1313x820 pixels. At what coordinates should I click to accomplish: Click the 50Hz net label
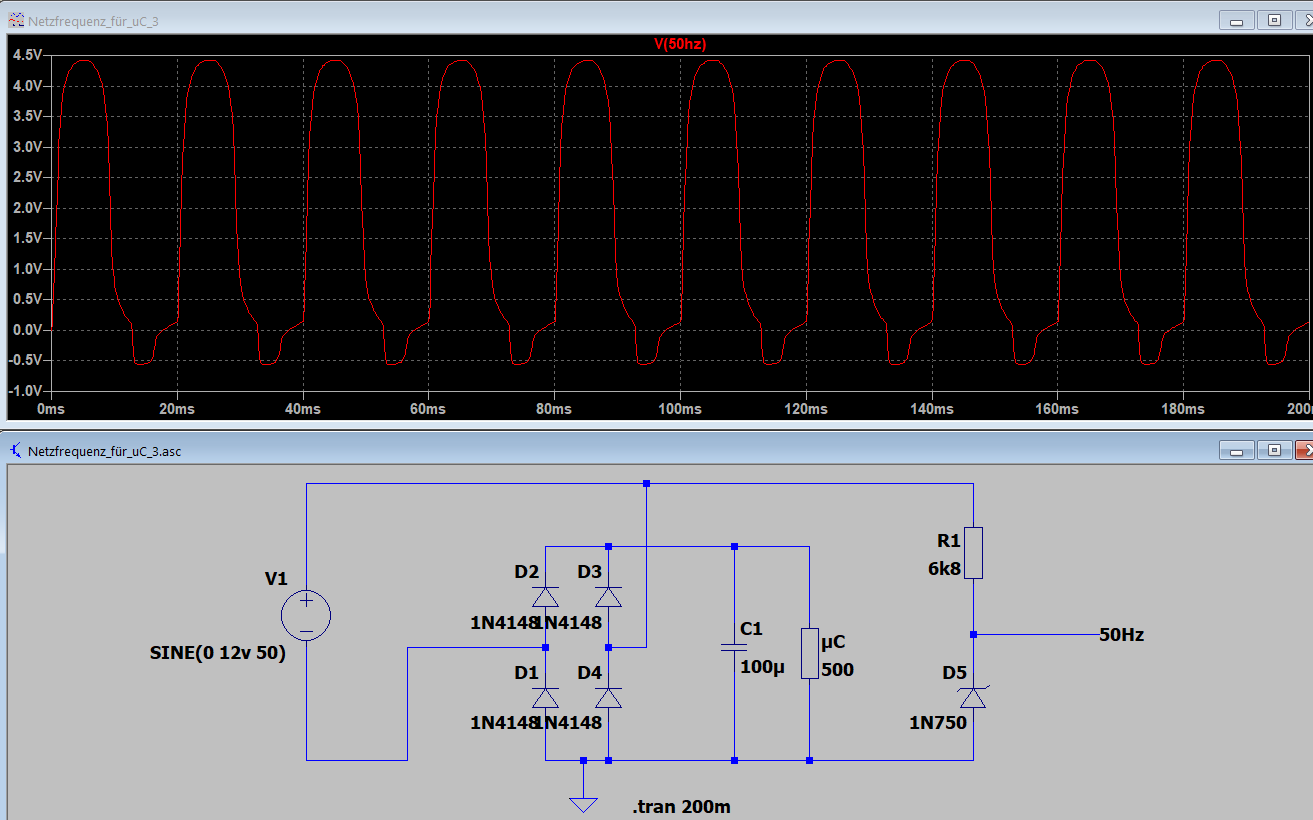1121,635
